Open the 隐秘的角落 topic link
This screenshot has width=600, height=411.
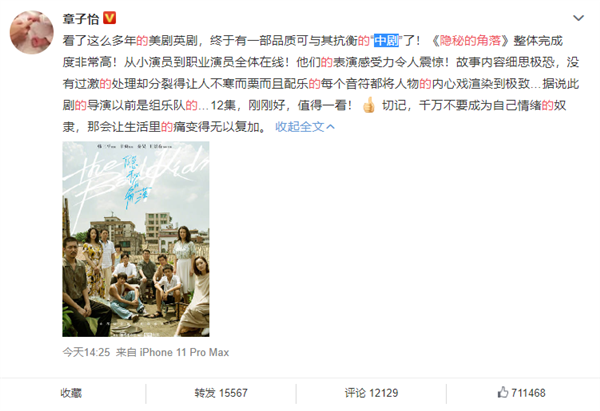tap(470, 40)
